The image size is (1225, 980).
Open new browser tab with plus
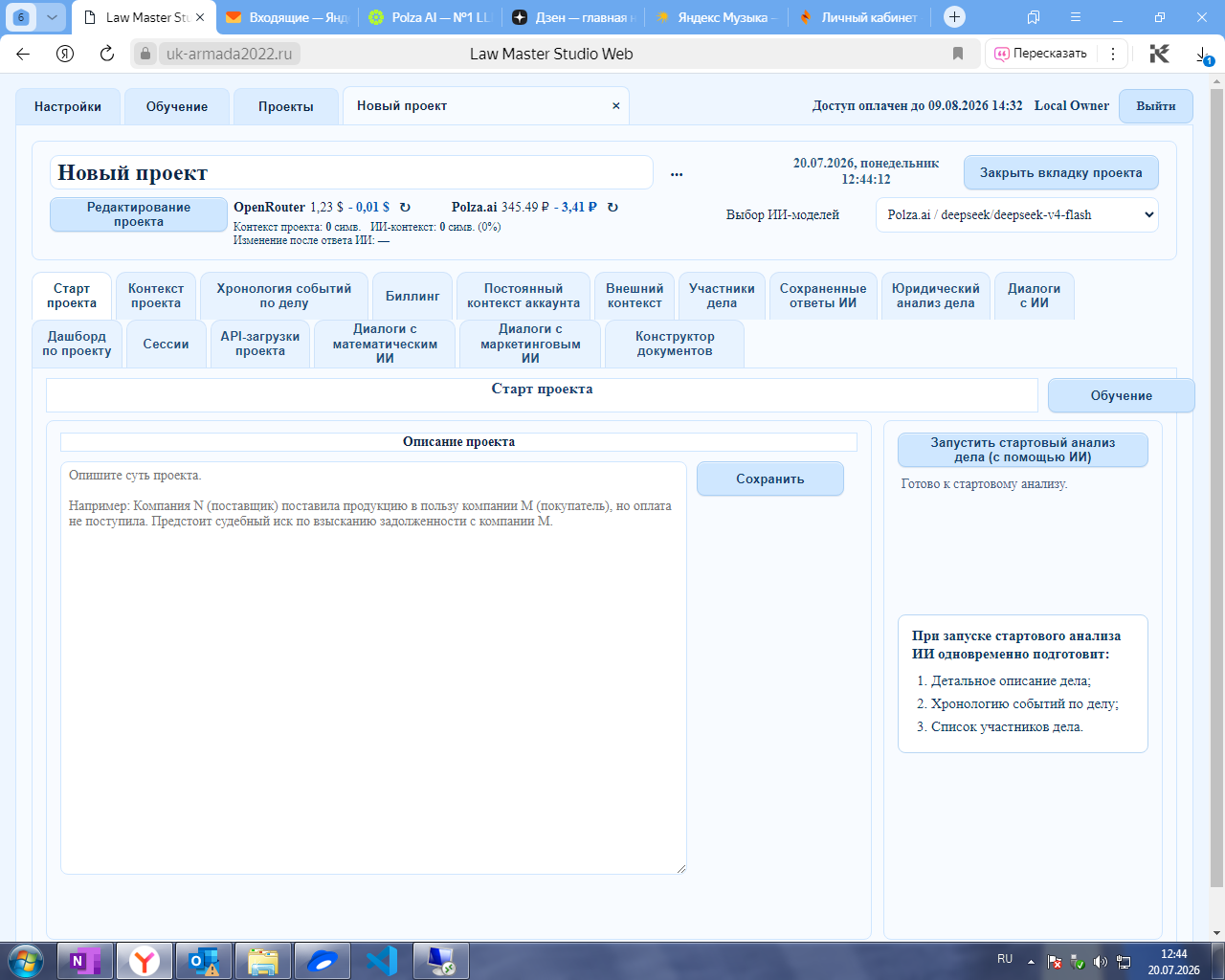(954, 17)
